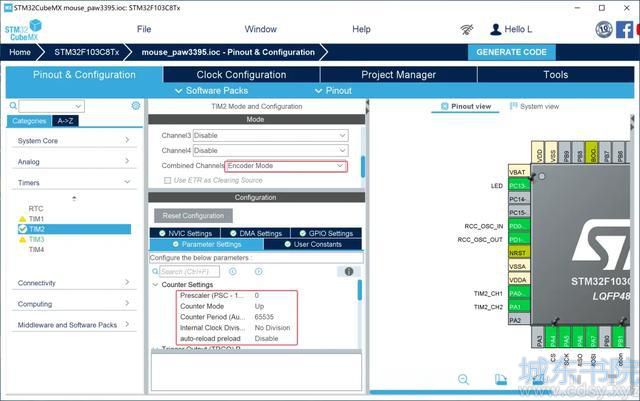Open the User Constants tab

(313, 244)
